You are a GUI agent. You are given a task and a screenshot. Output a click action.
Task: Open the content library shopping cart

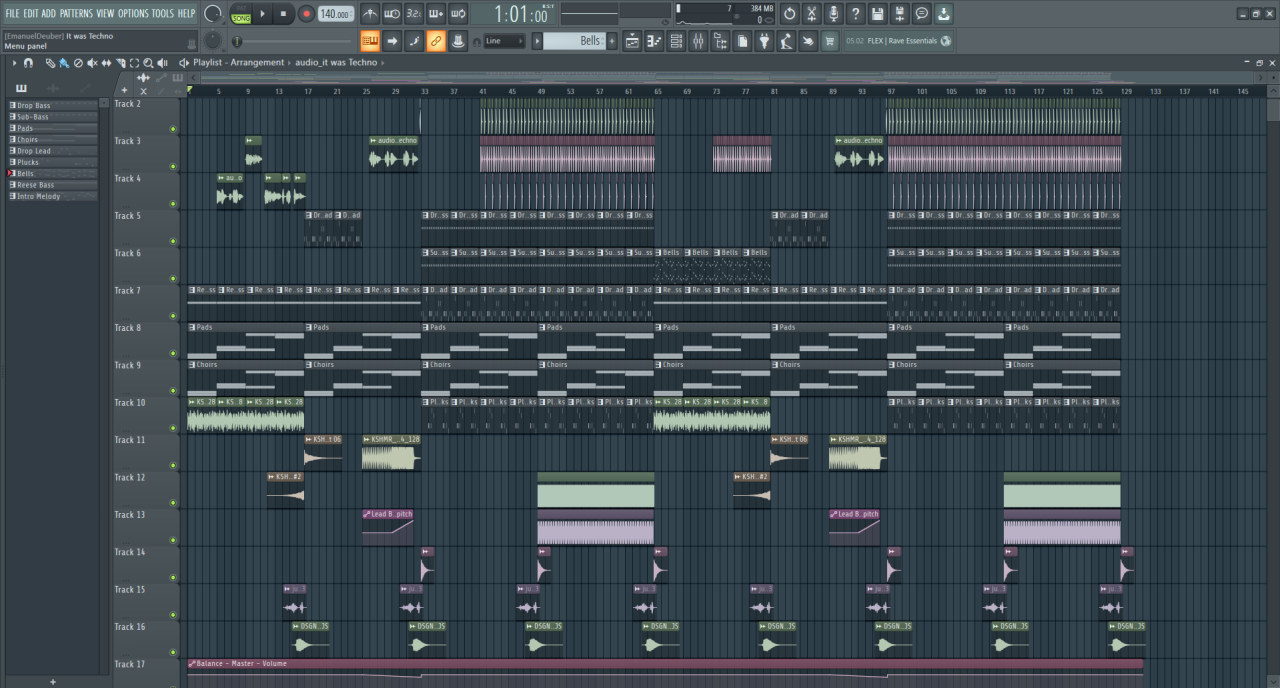[829, 41]
